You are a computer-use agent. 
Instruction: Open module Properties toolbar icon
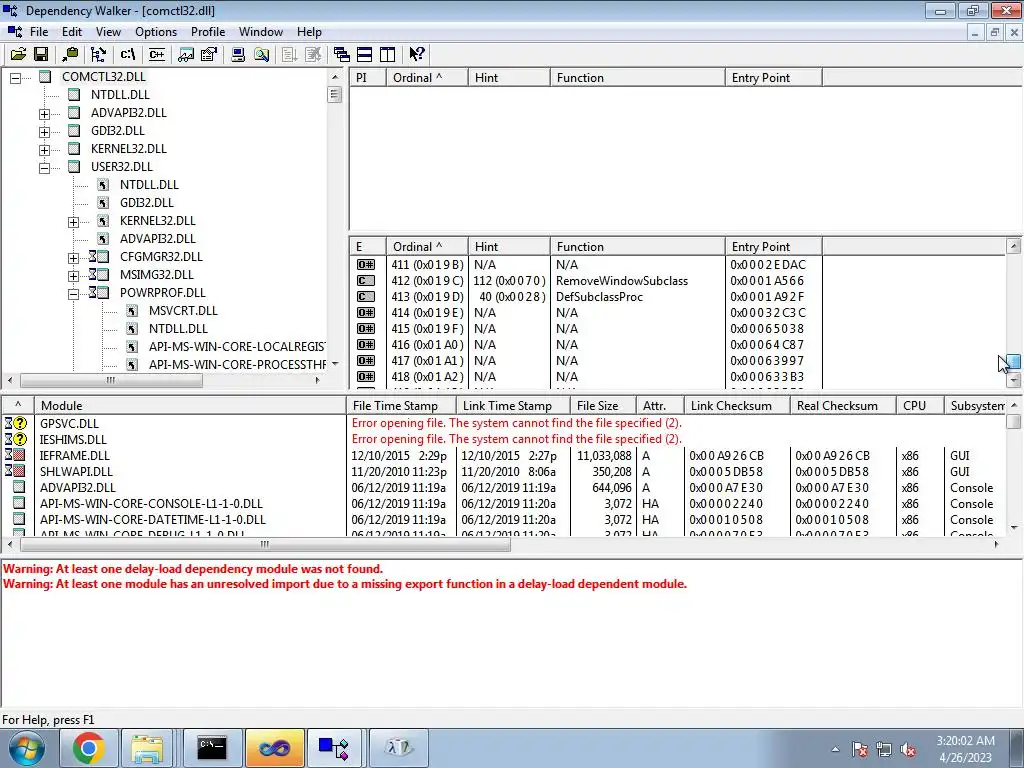pyautogui.click(x=209, y=54)
